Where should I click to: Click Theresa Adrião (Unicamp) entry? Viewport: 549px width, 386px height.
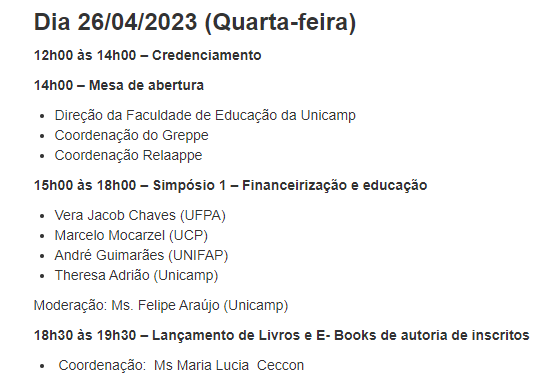point(136,275)
